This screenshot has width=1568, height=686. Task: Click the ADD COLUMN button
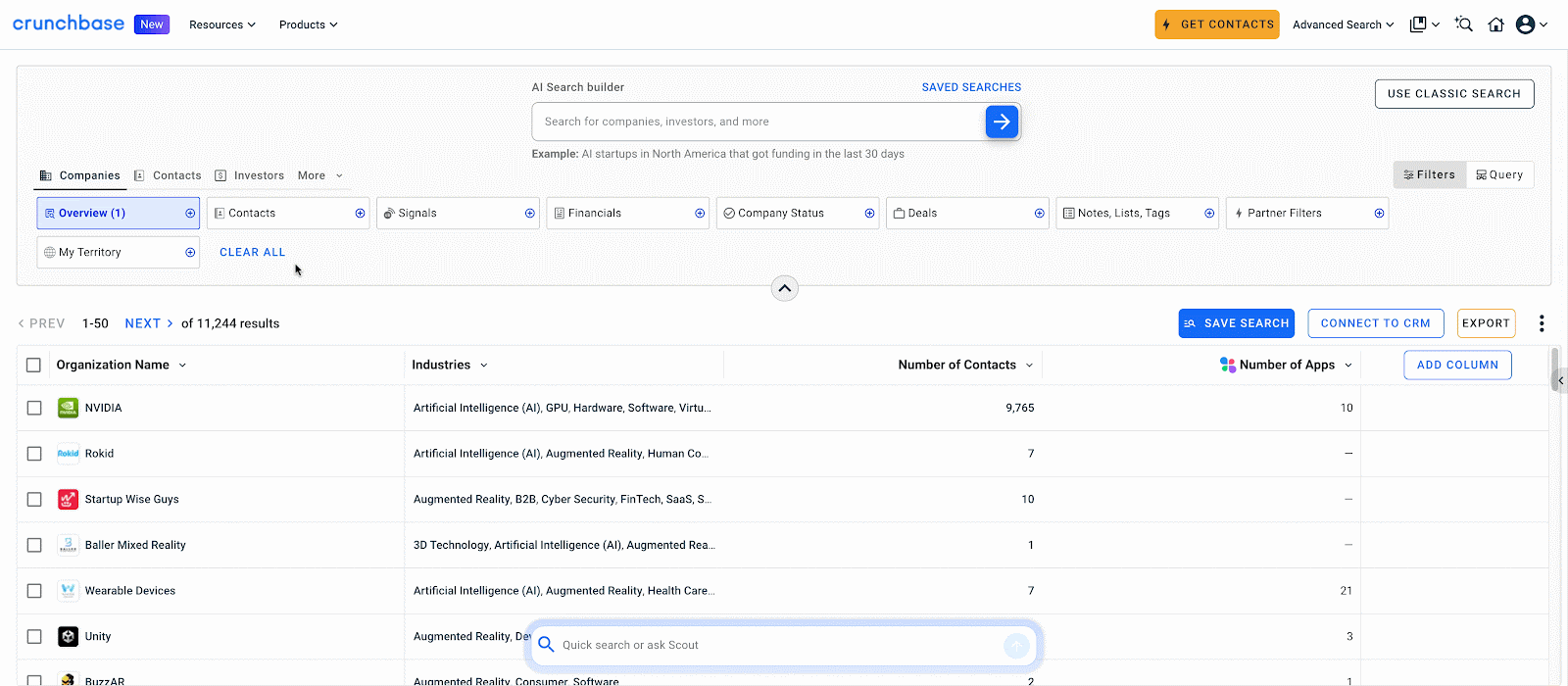click(1457, 365)
